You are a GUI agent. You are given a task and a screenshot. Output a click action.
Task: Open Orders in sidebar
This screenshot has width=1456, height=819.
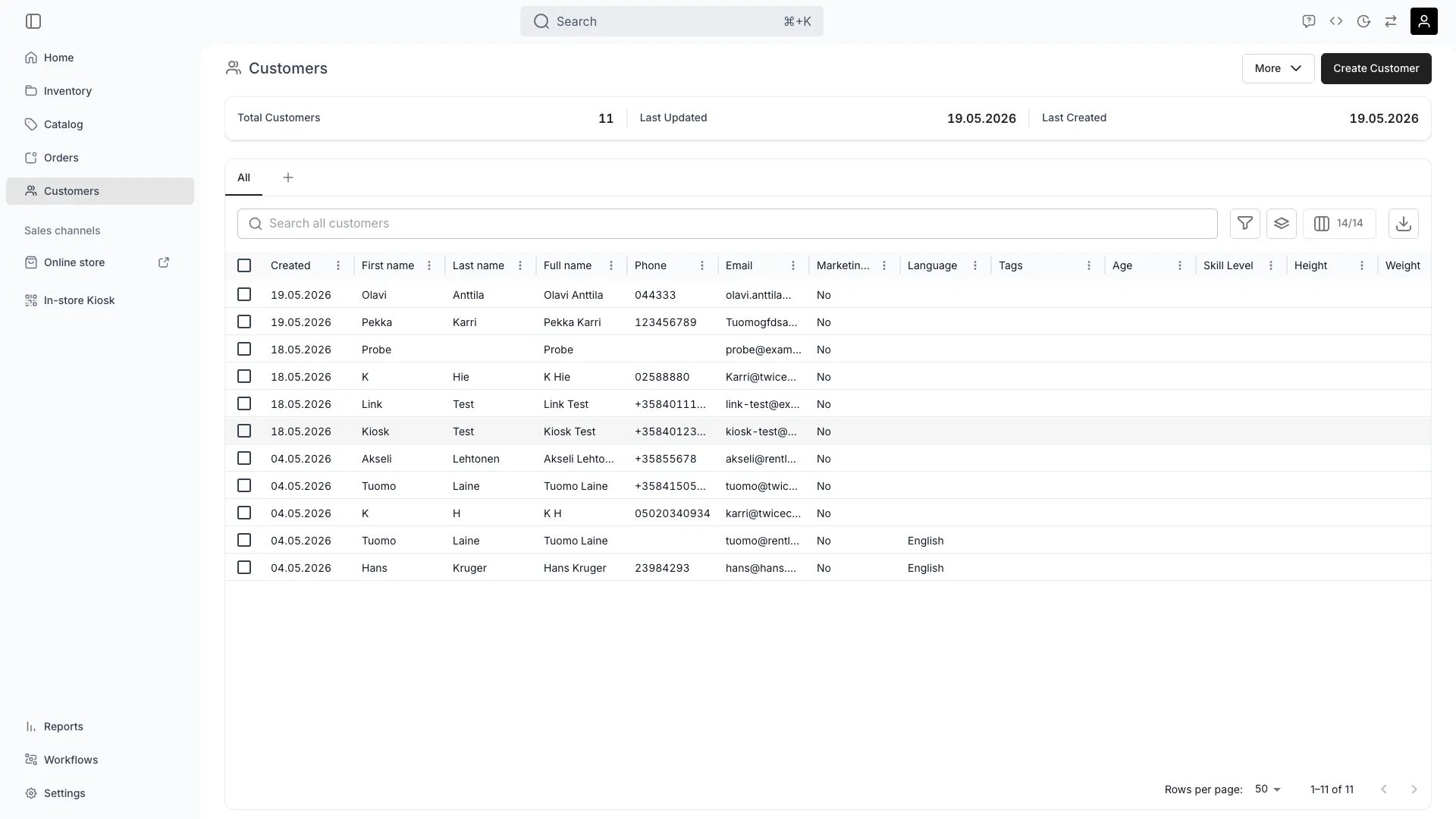100,158
